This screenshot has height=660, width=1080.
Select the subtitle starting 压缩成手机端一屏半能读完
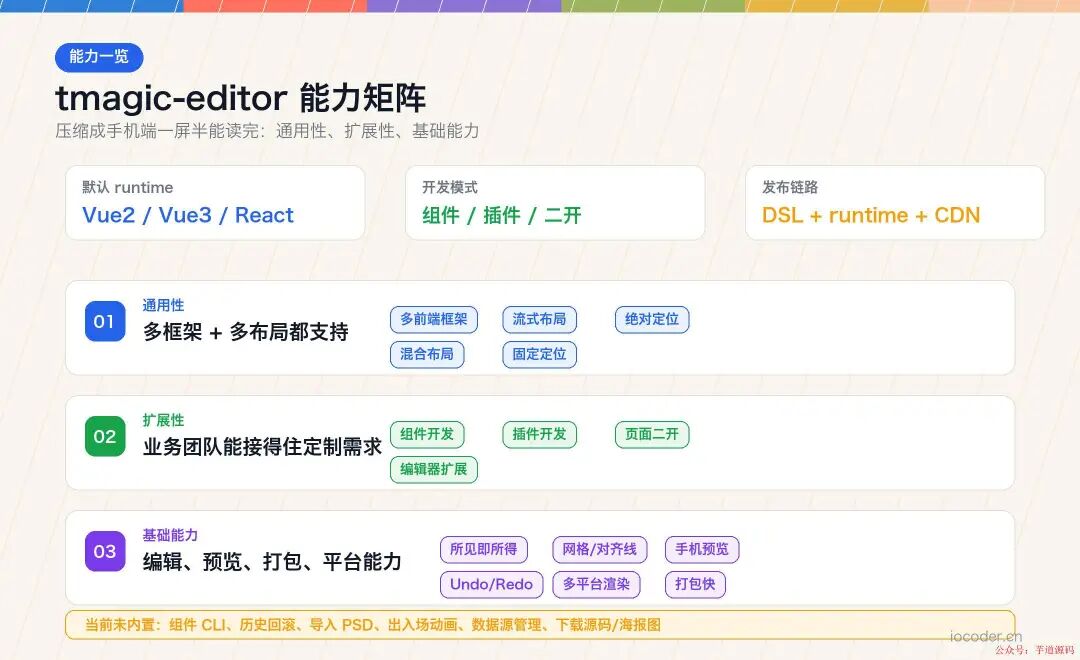click(267, 131)
